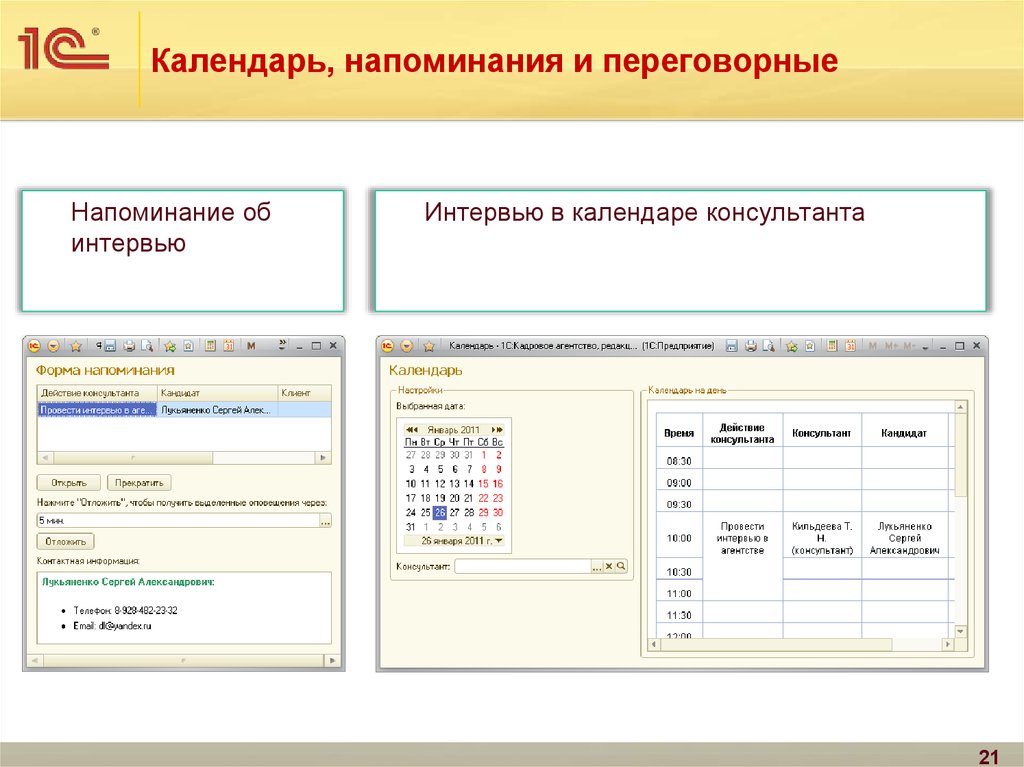This screenshot has width=1024, height=767.
Task: Click the M memory icon in Форма напоминания
Action: click(x=251, y=346)
